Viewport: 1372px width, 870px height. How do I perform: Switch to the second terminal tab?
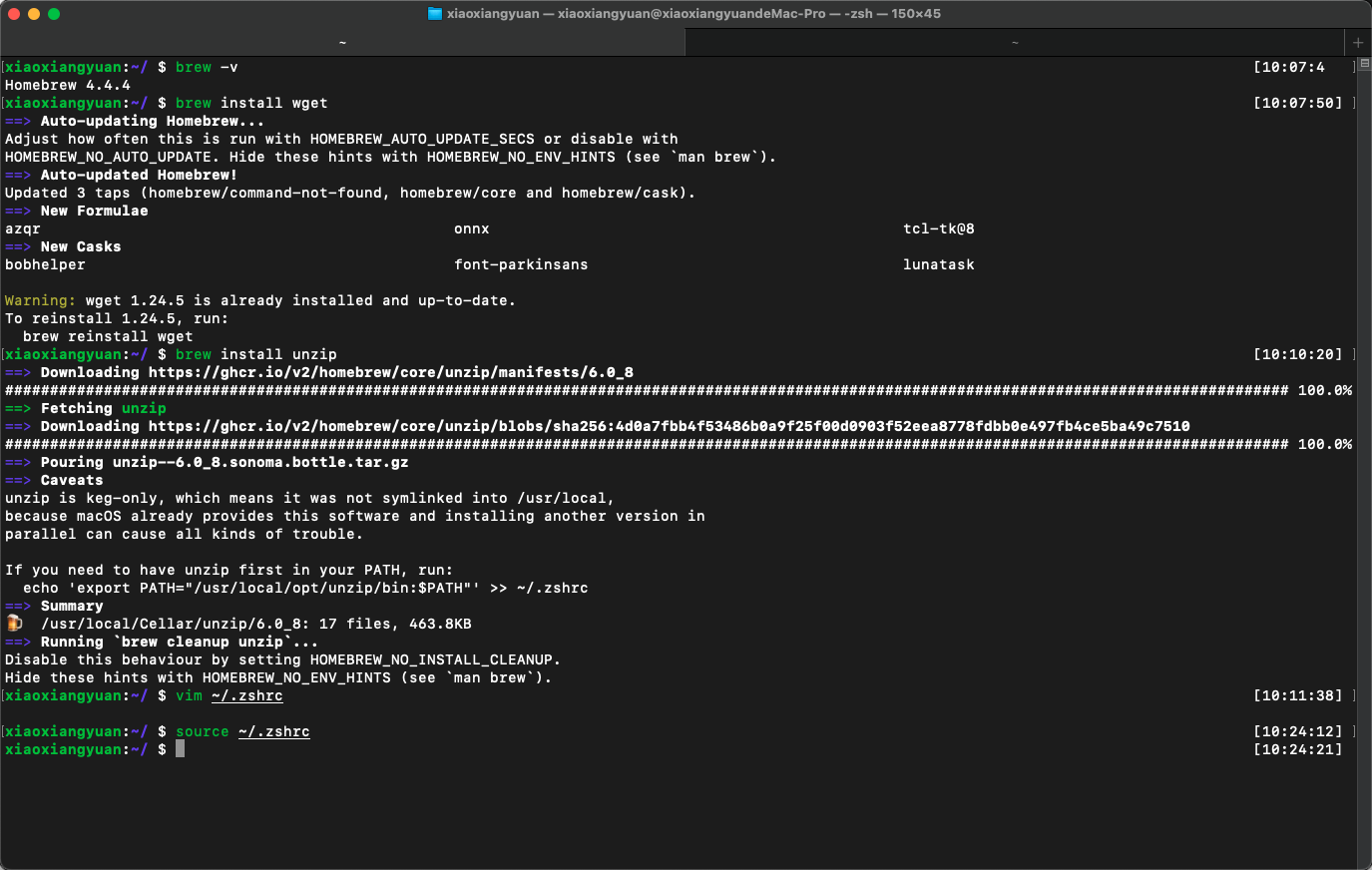[x=1015, y=43]
